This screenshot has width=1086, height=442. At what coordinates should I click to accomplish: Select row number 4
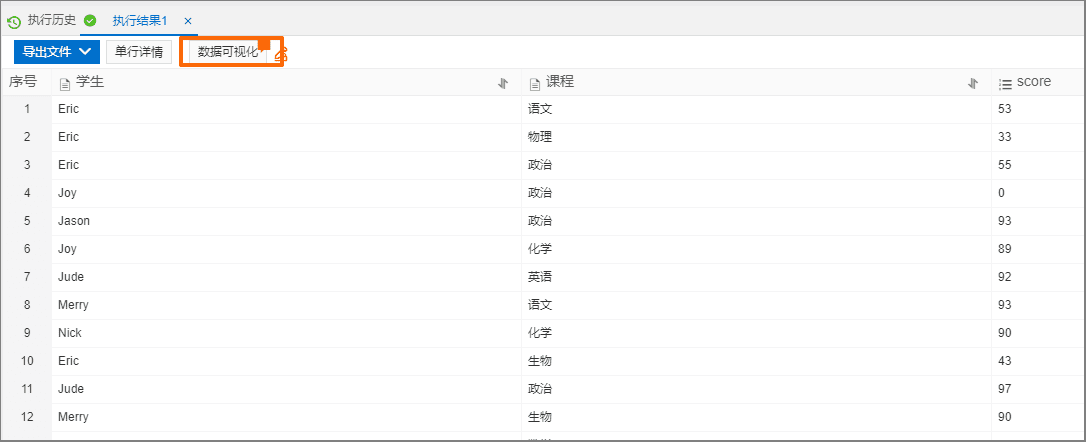point(27,193)
